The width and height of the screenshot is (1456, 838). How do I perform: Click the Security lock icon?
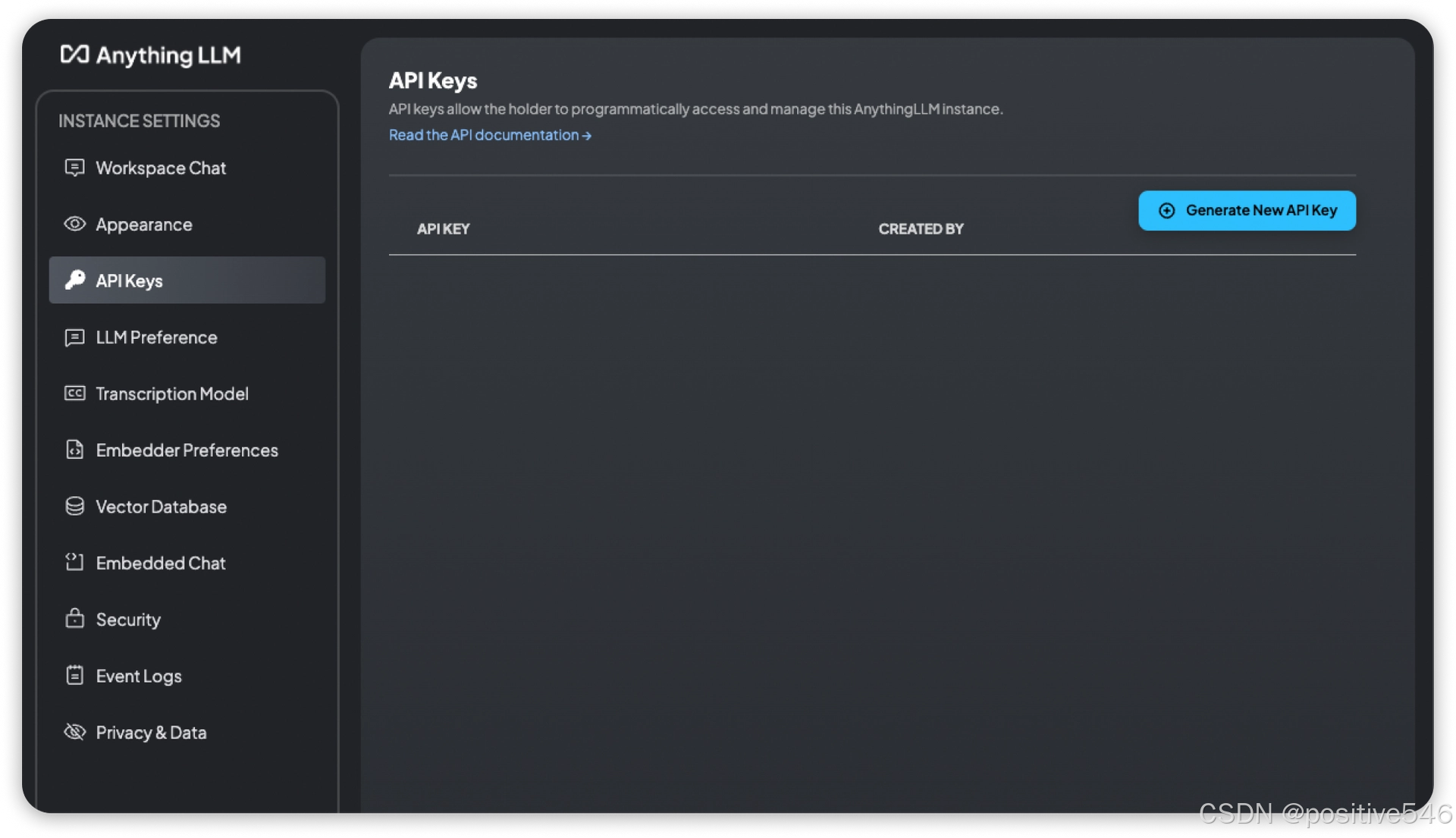pos(74,619)
